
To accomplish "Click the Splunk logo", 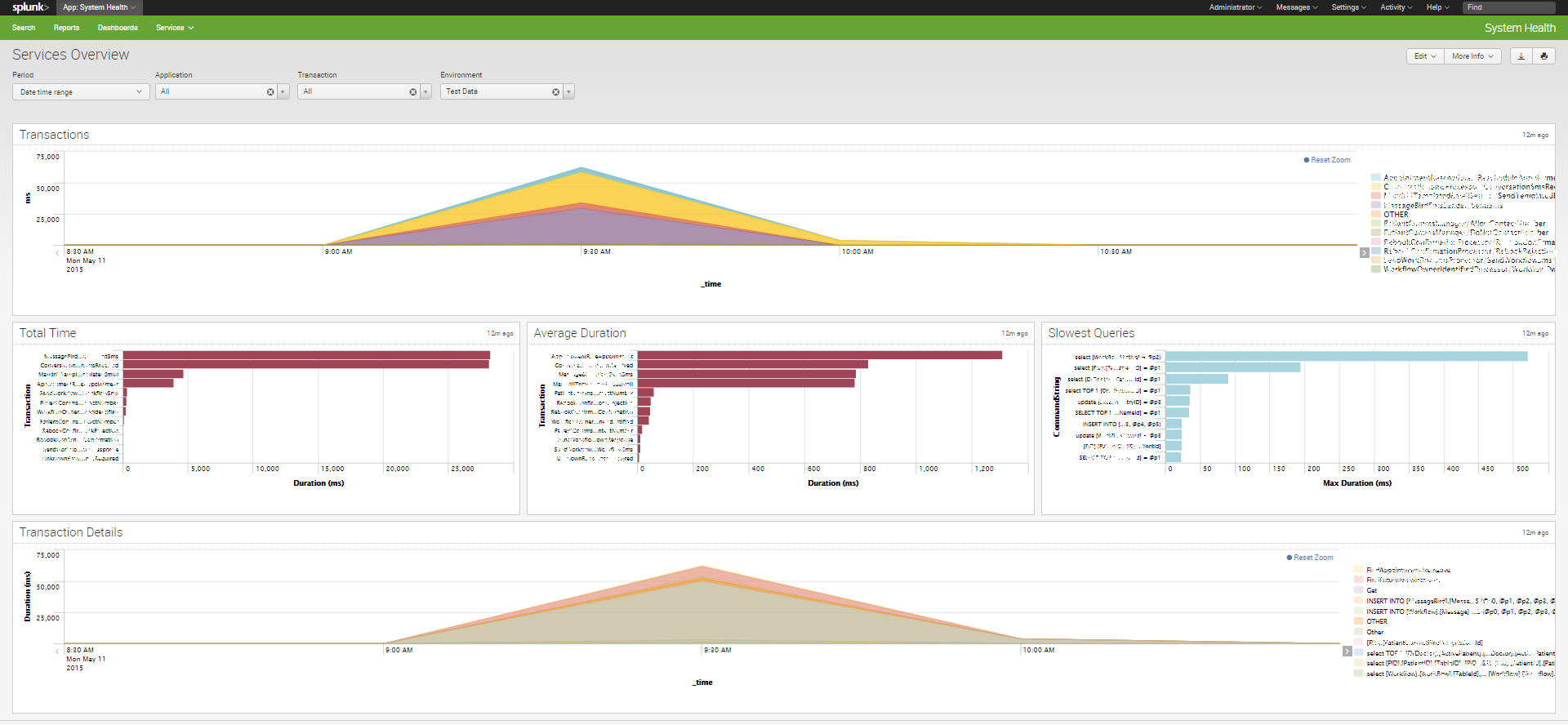I will tap(30, 7).
